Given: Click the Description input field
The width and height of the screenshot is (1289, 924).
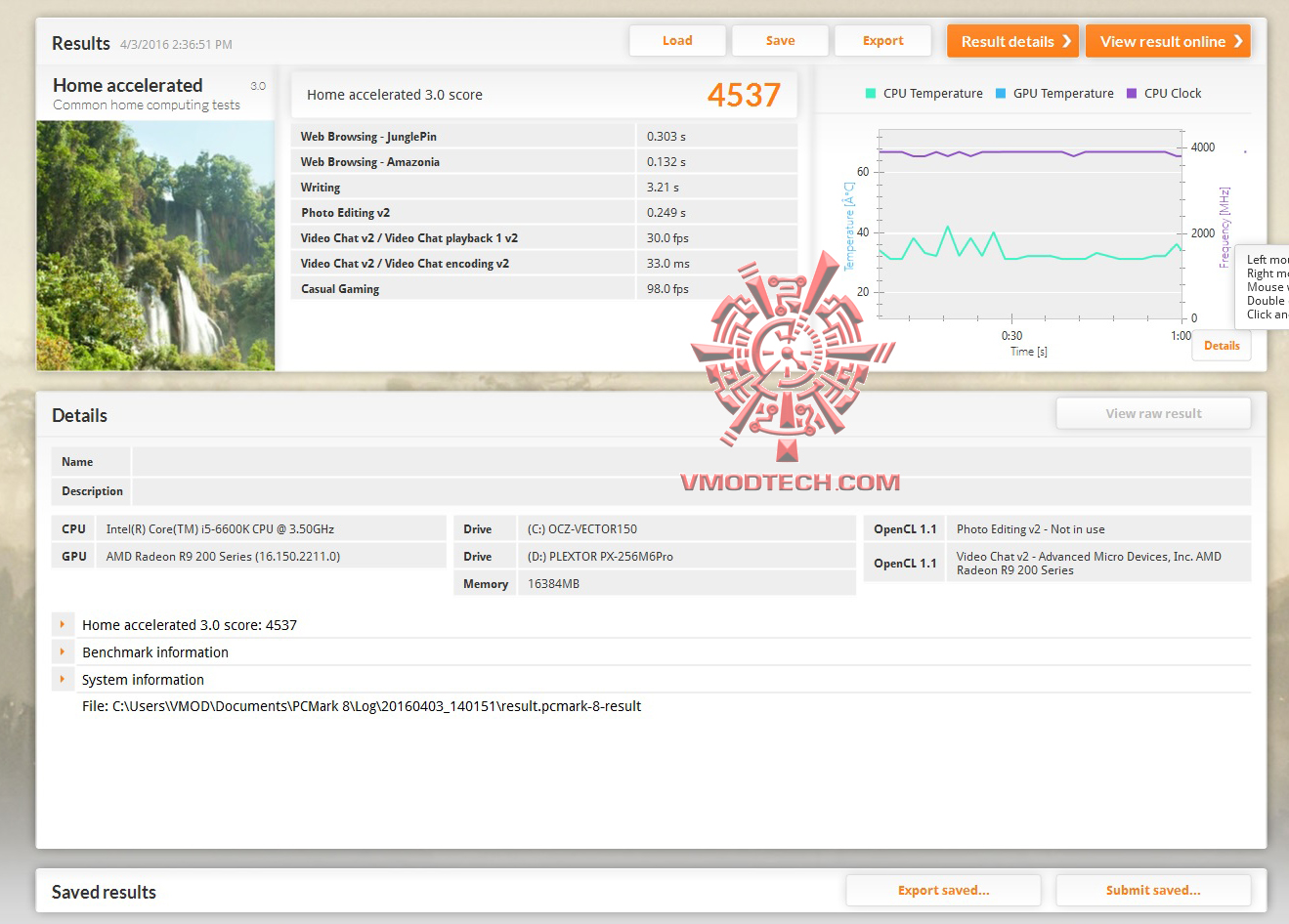Looking at the screenshot, I should 691,491.
